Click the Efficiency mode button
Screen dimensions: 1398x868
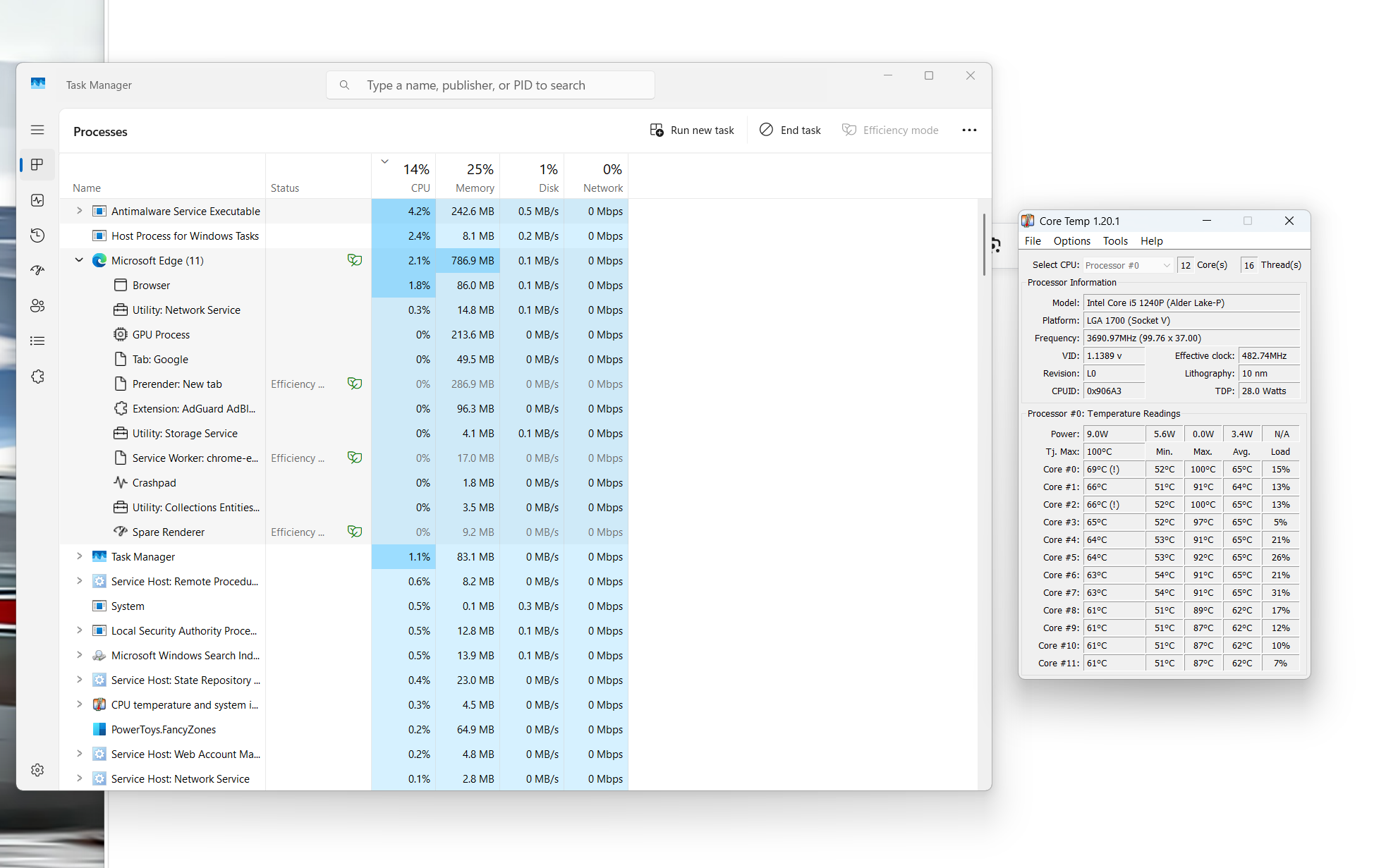pyautogui.click(x=890, y=130)
